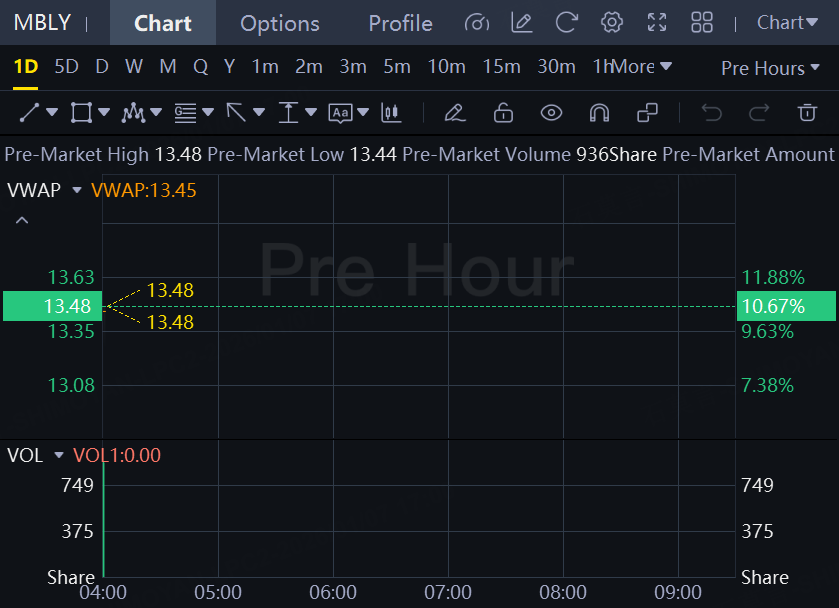
Task: Select the 5D timeframe
Action: click(66, 66)
